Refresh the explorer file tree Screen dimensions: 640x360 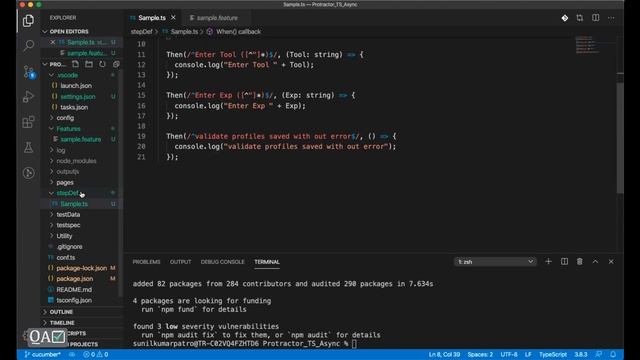pos(102,64)
